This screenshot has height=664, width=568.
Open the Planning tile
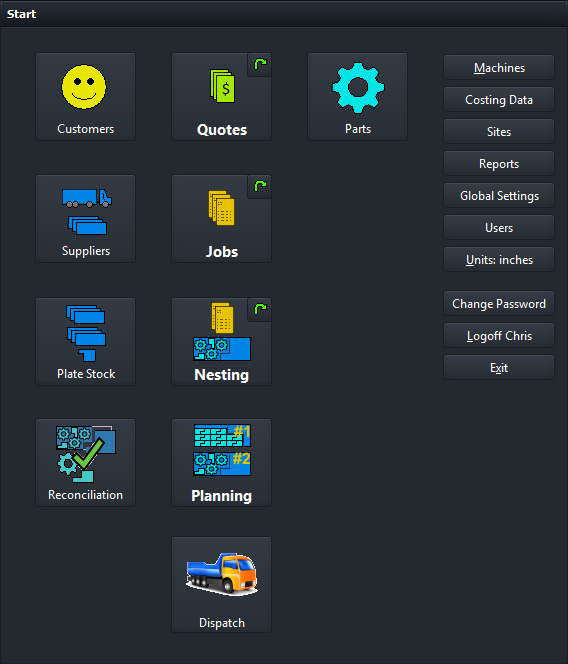(221, 462)
